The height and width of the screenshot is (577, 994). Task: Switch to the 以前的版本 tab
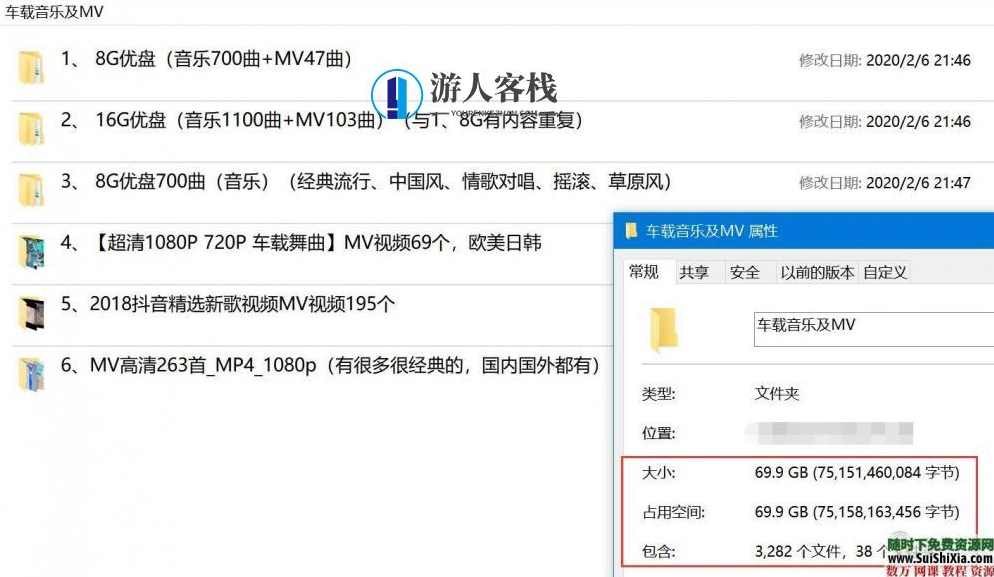817,271
